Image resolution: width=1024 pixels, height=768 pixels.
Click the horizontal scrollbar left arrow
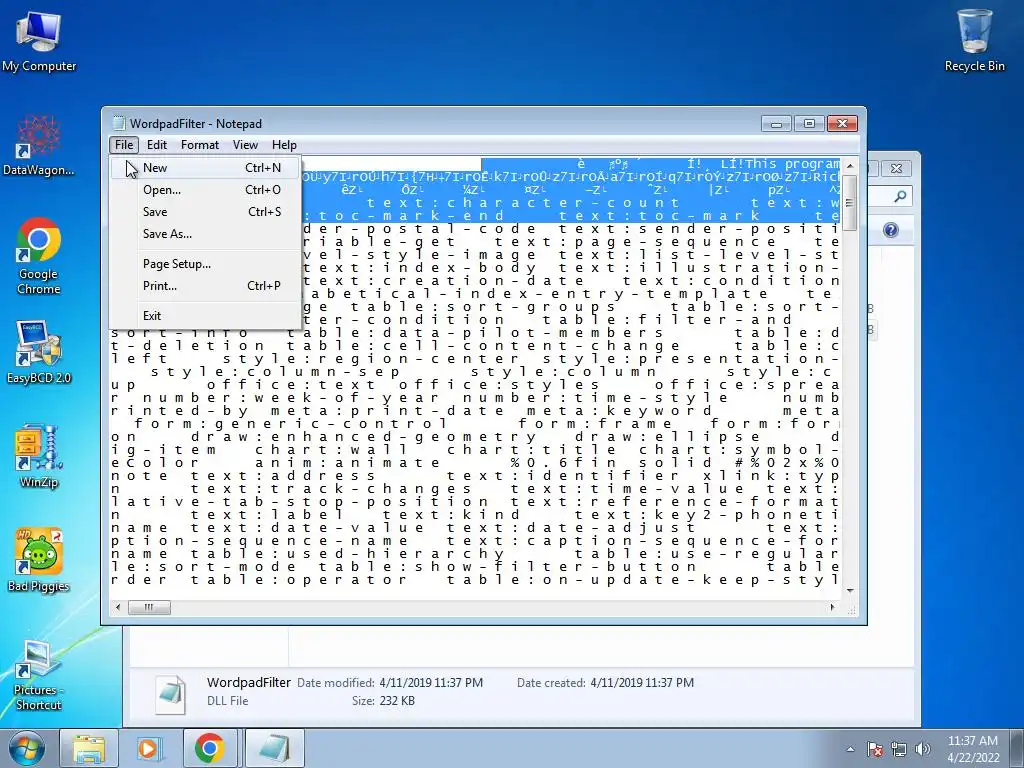click(x=118, y=607)
